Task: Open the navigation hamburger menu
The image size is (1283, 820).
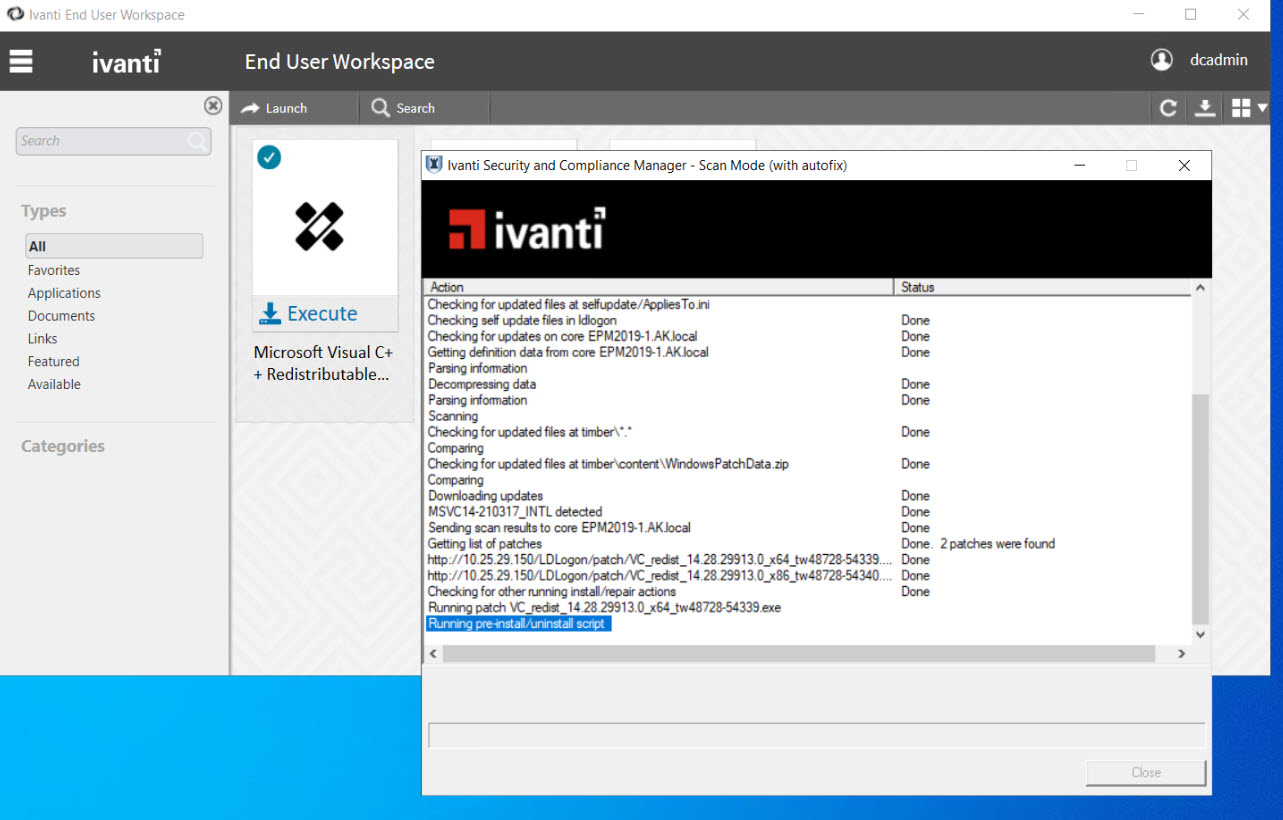Action: point(20,61)
